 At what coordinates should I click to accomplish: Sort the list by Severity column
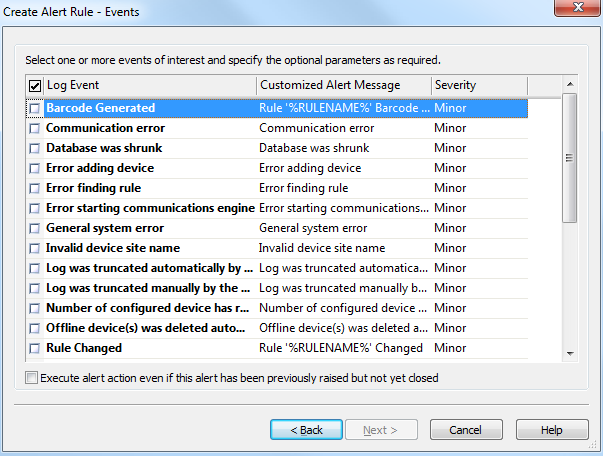480,85
